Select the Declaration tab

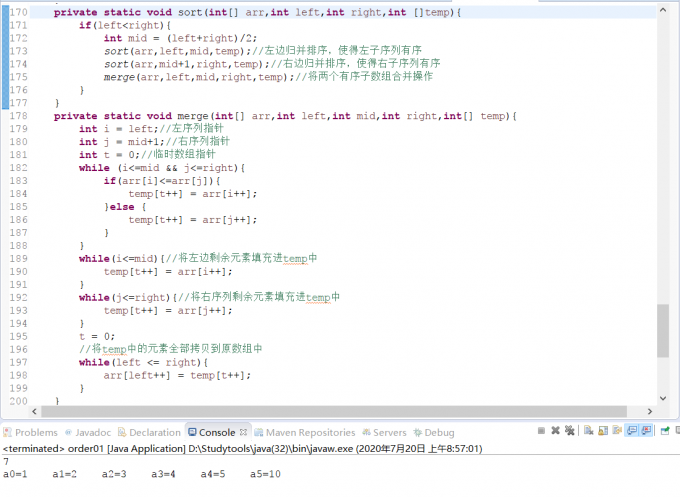[148, 432]
